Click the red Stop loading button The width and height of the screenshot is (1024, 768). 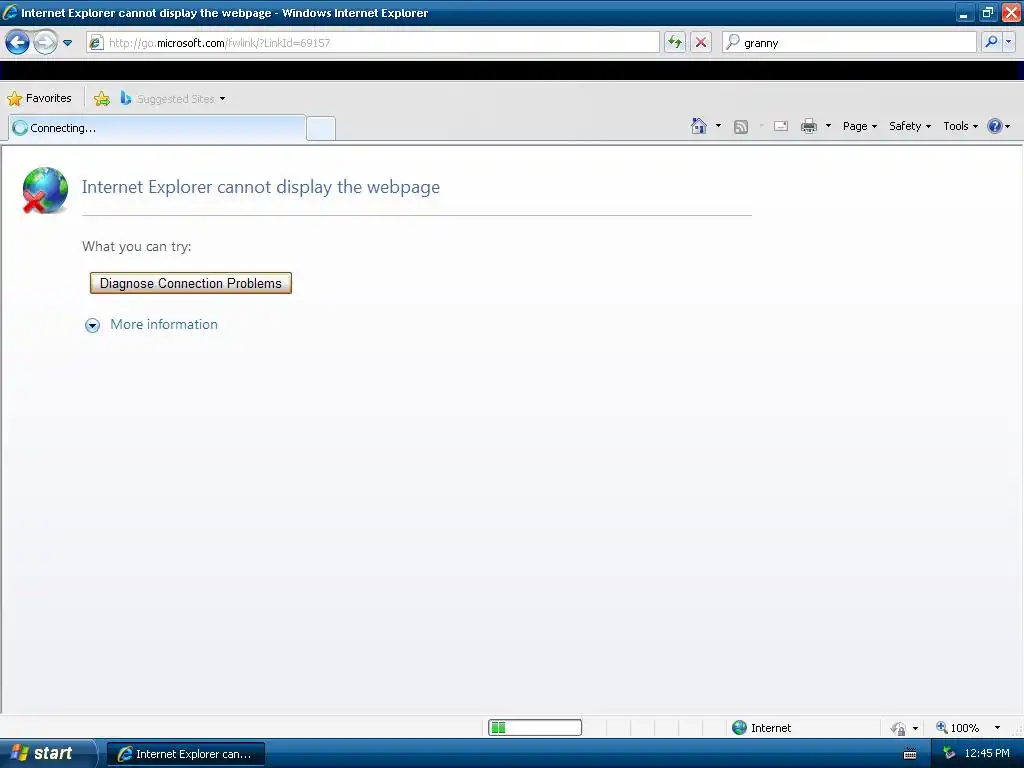click(x=701, y=42)
